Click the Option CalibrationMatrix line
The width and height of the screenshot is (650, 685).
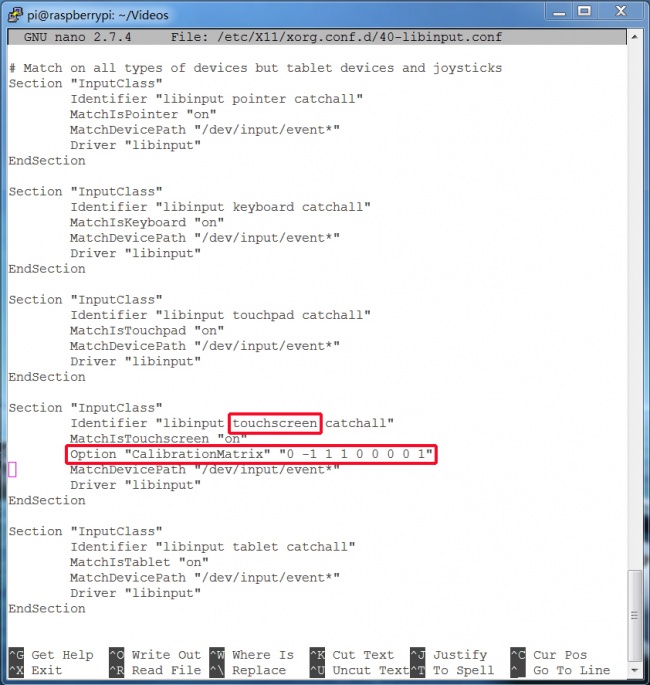[x=252, y=455]
